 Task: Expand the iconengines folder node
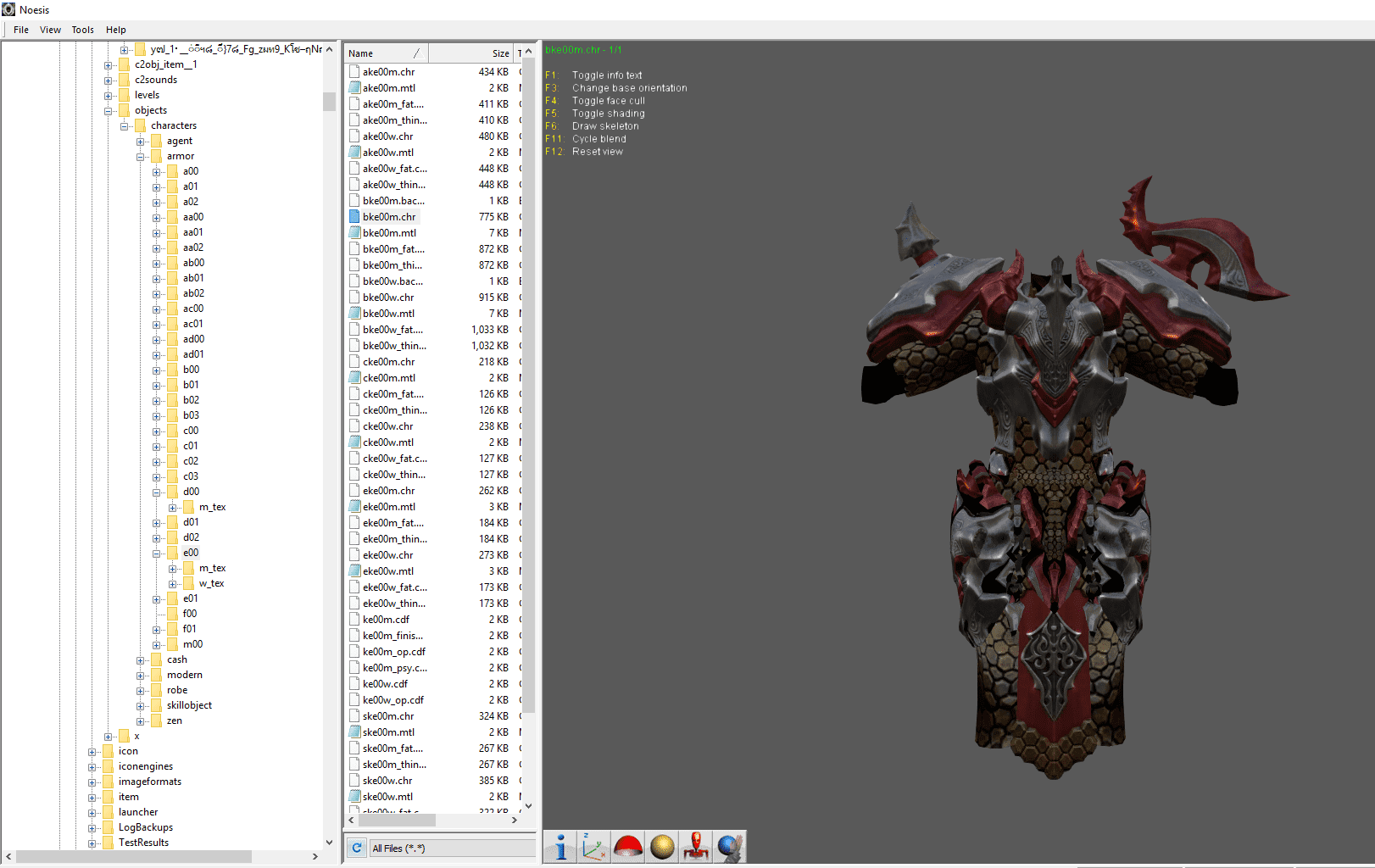(92, 767)
